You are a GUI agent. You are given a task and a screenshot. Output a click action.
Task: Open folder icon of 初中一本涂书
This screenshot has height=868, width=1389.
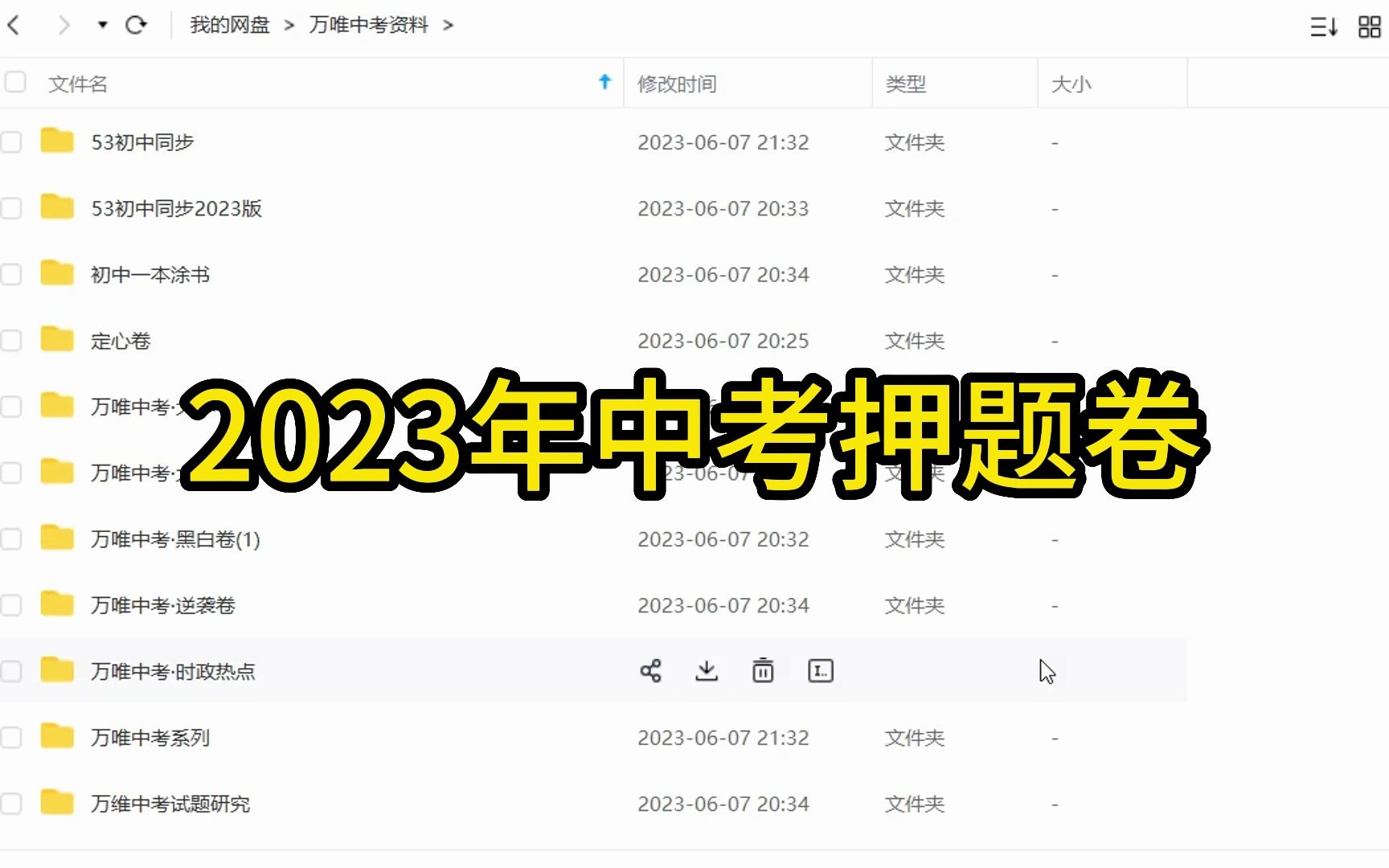click(x=57, y=272)
